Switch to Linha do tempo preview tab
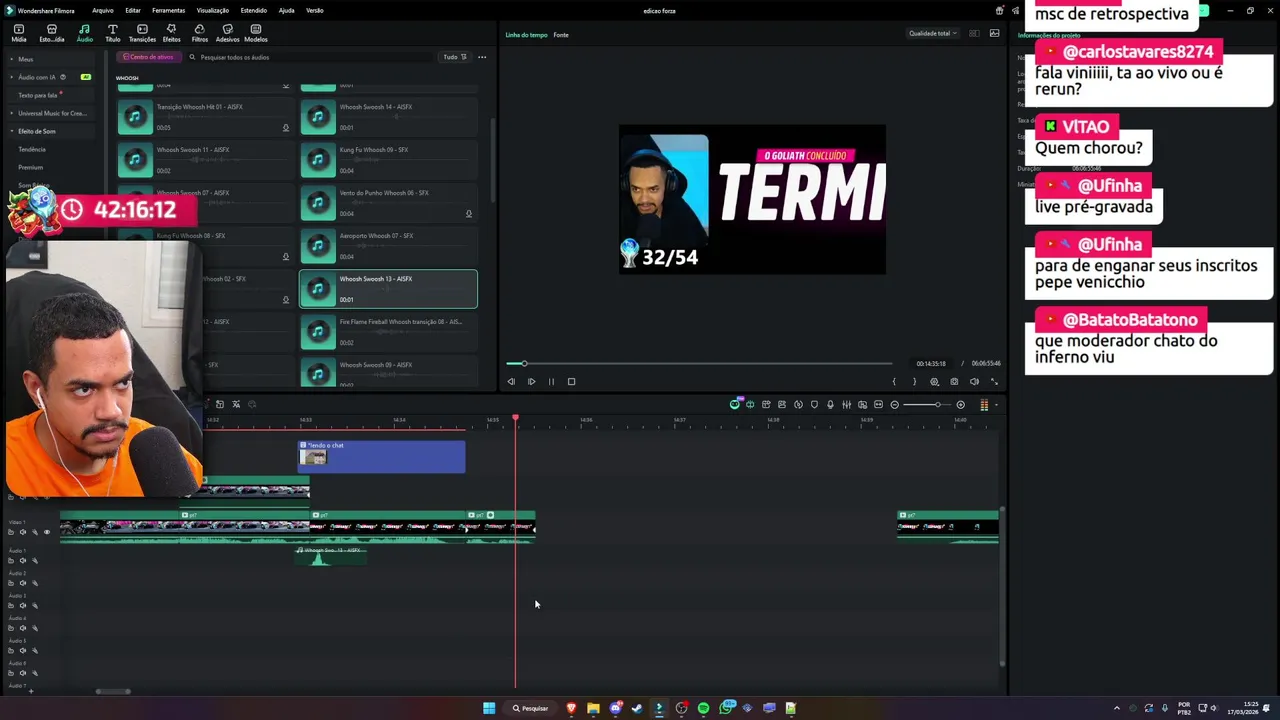Screen dimensions: 1280x720 coord(526,35)
